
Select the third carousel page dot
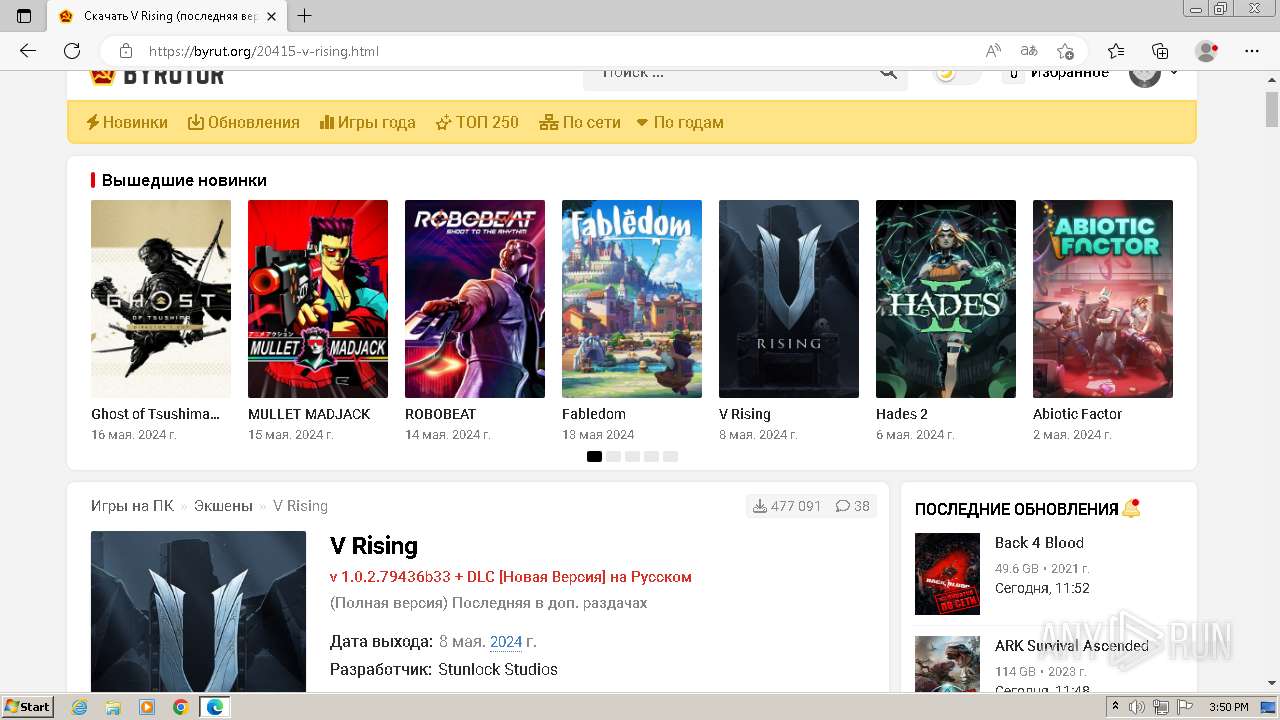pos(632,456)
